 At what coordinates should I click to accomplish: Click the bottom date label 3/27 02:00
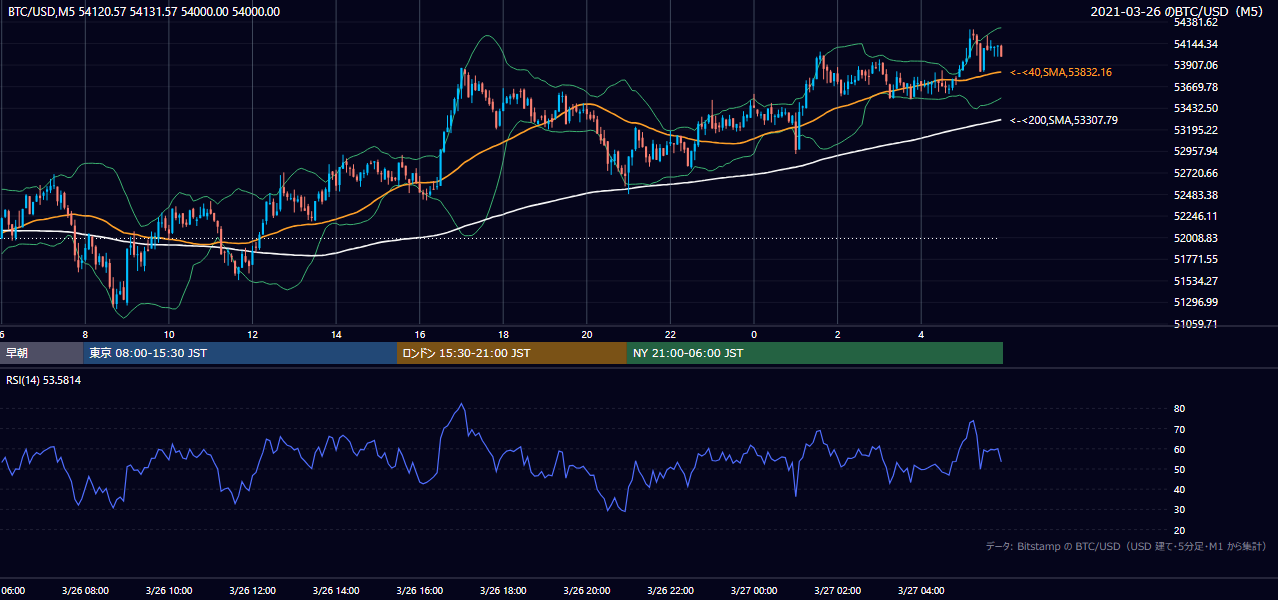click(838, 590)
